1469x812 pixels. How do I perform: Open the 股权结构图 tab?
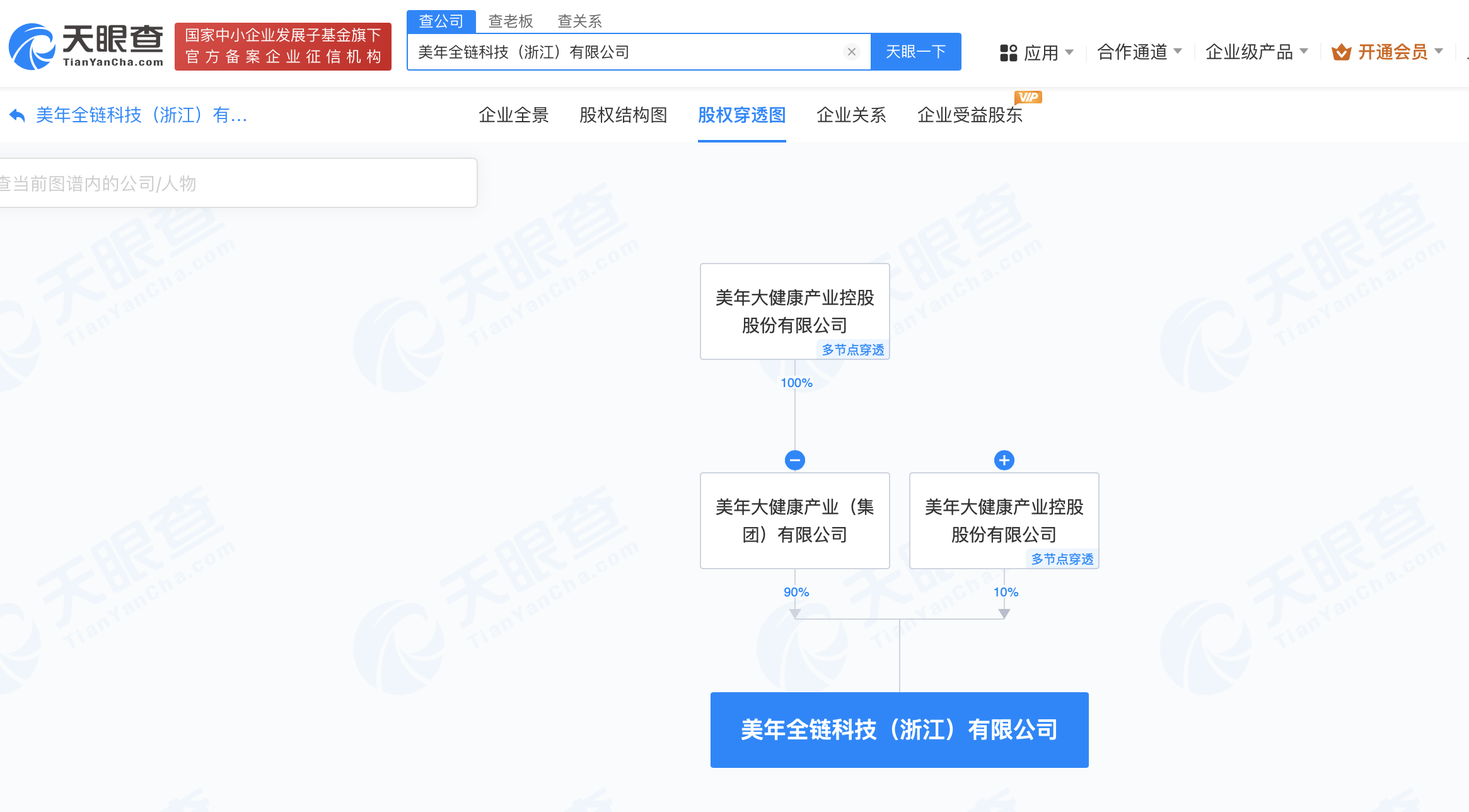[623, 115]
